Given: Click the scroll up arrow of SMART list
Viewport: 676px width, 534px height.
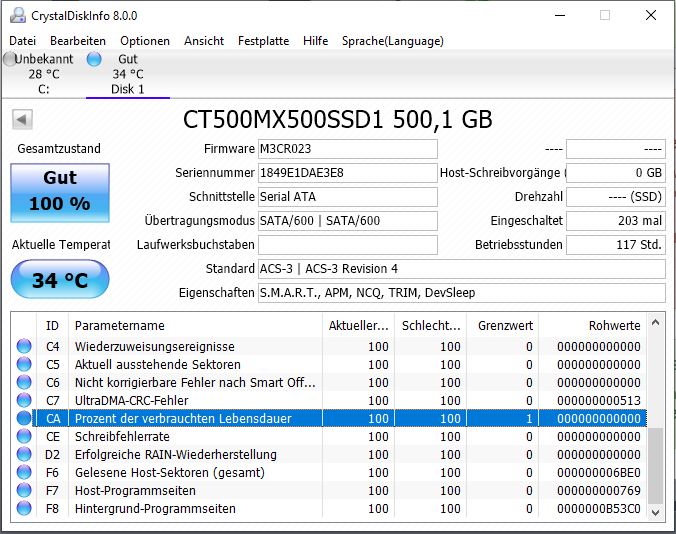Looking at the screenshot, I should pyautogui.click(x=655, y=322).
